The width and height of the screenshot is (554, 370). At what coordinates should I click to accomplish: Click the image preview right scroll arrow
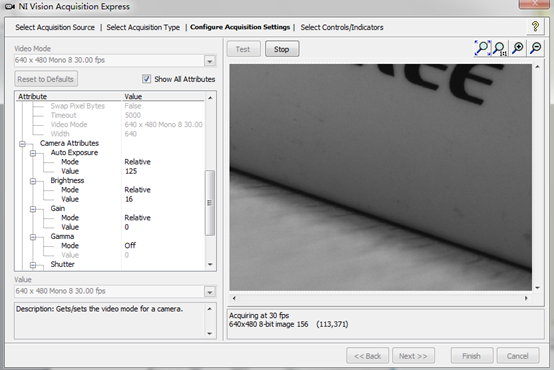point(526,298)
